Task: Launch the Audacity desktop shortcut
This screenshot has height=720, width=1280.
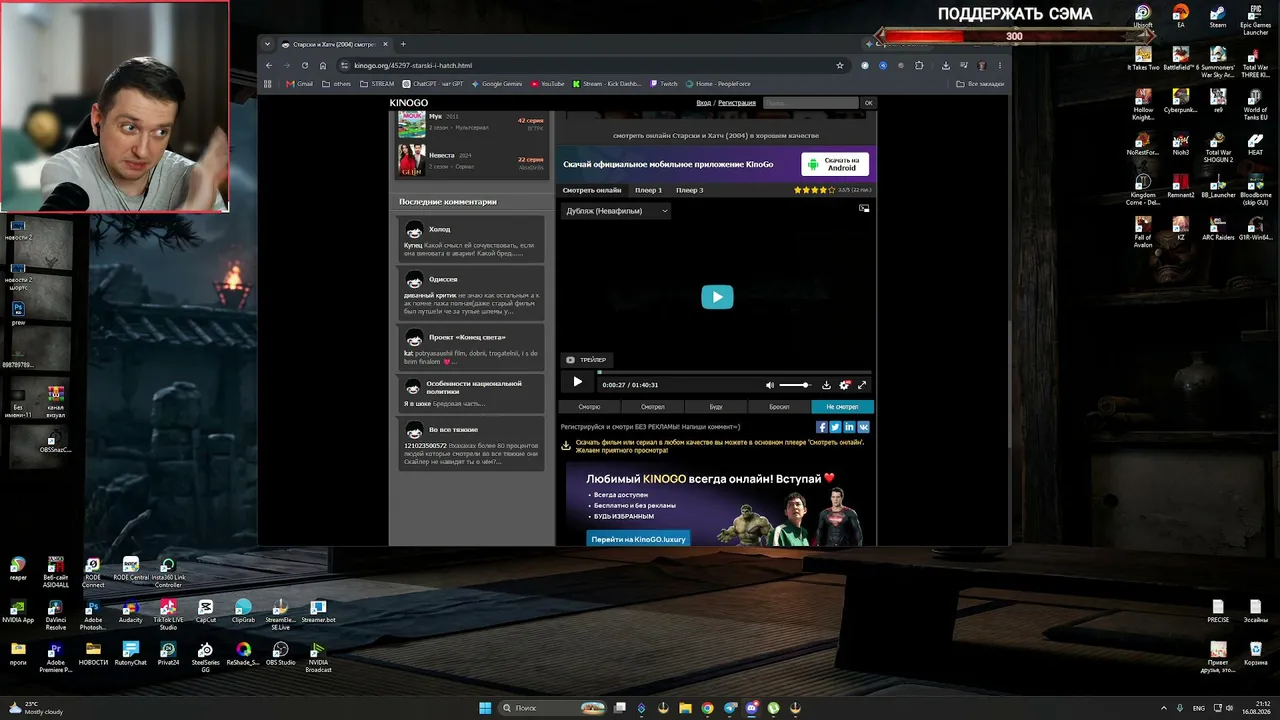Action: pos(130,612)
